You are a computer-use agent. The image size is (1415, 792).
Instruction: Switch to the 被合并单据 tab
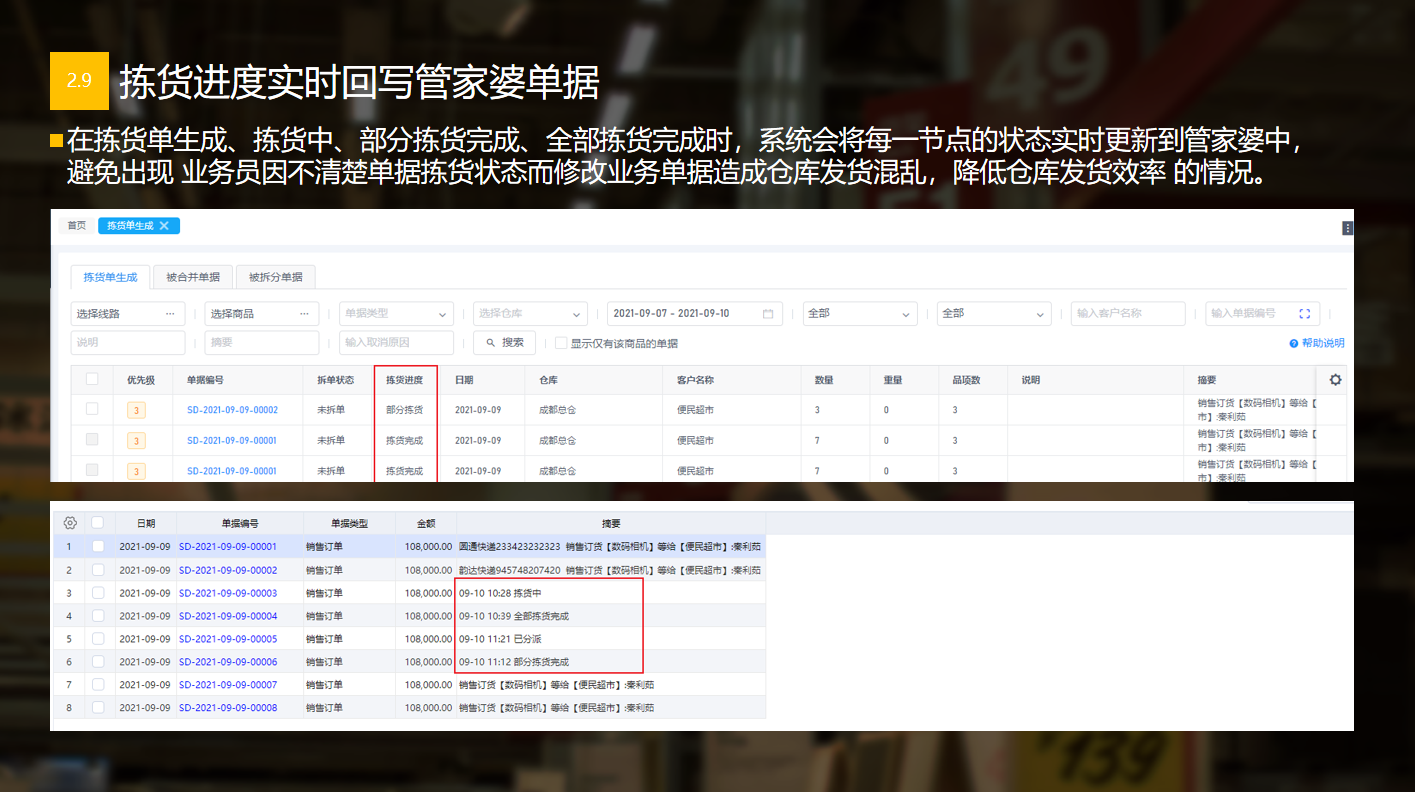(192, 277)
